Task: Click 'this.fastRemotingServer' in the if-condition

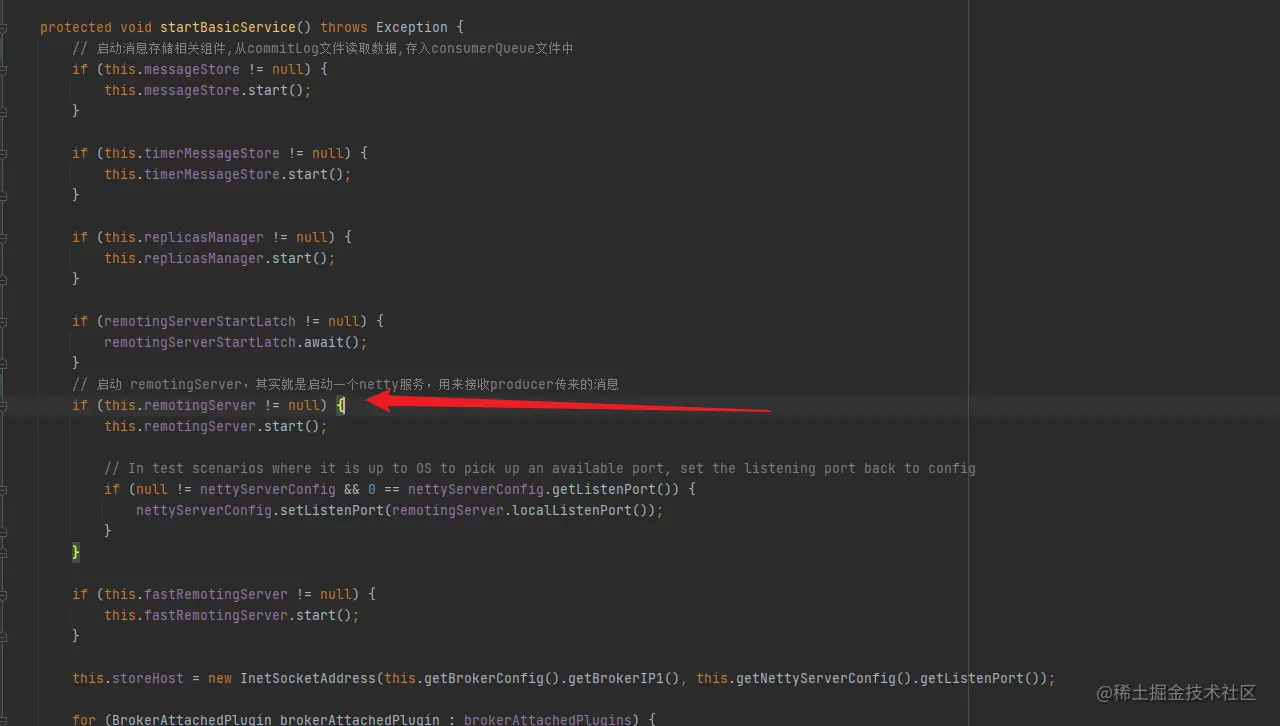Action: 196,594
